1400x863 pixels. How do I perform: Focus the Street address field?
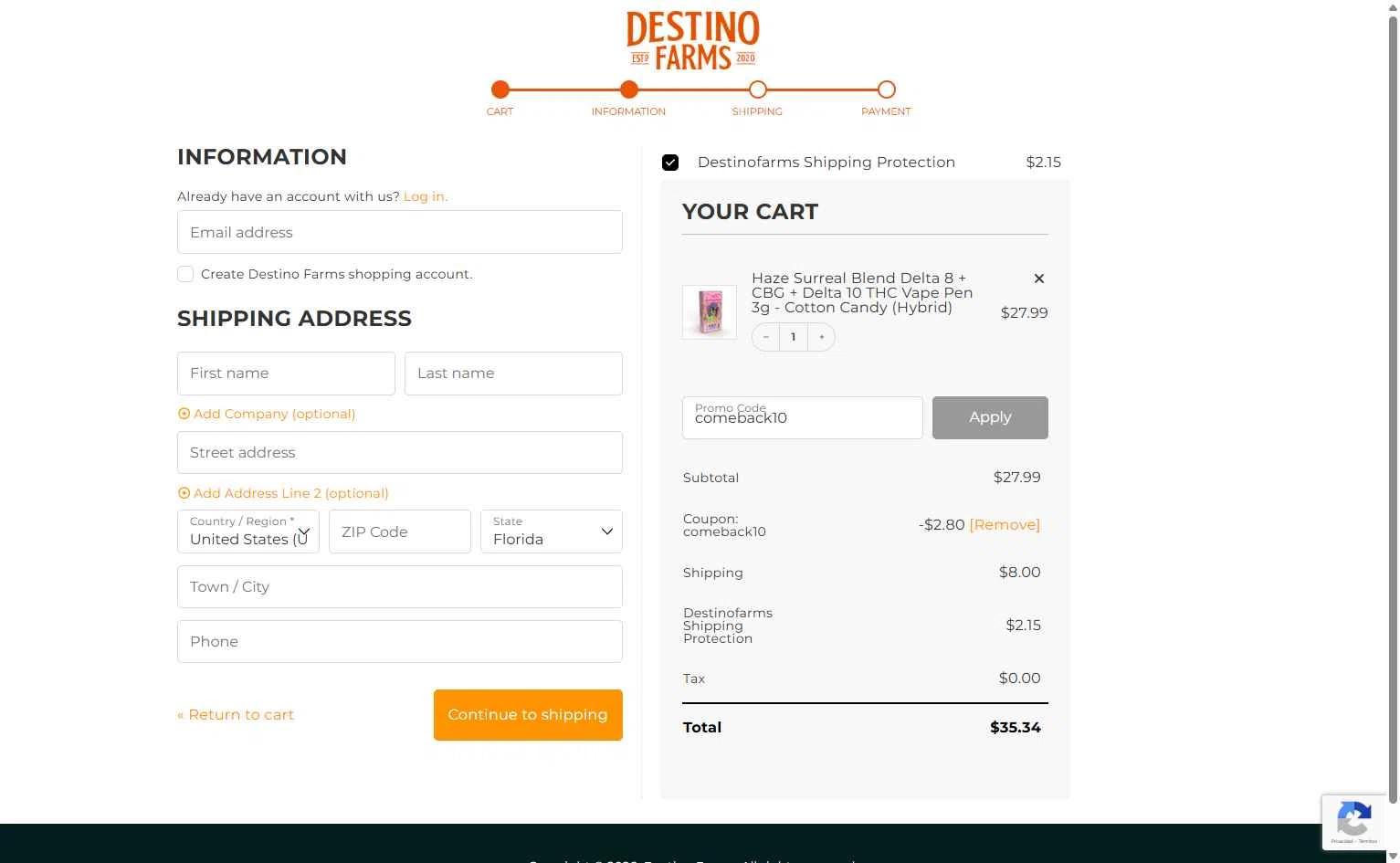click(x=400, y=452)
